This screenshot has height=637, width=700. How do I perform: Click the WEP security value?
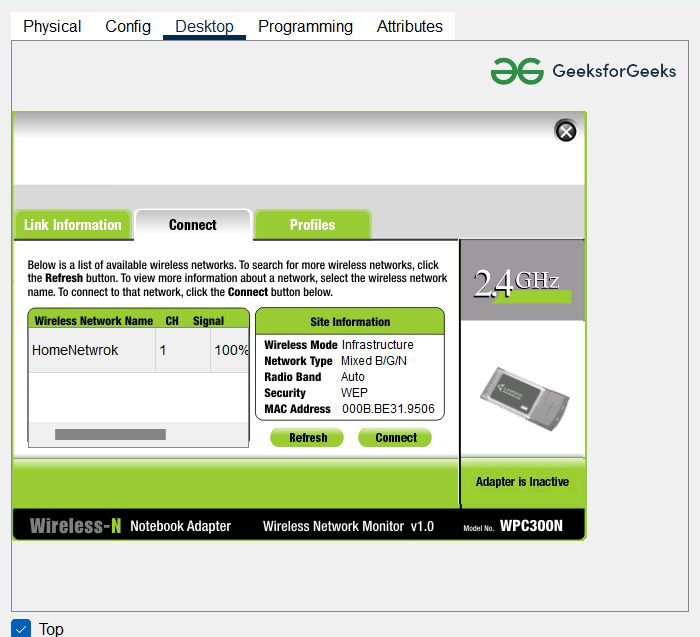pyautogui.click(x=354, y=393)
